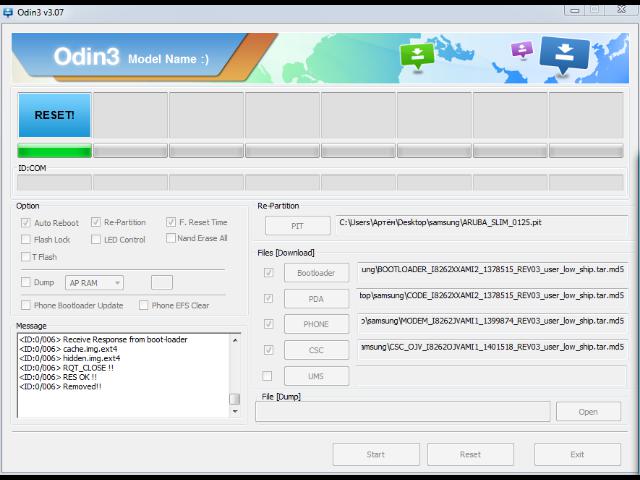This screenshot has width=640, height=480.
Task: Click the PDA file button
Action: (x=316, y=298)
